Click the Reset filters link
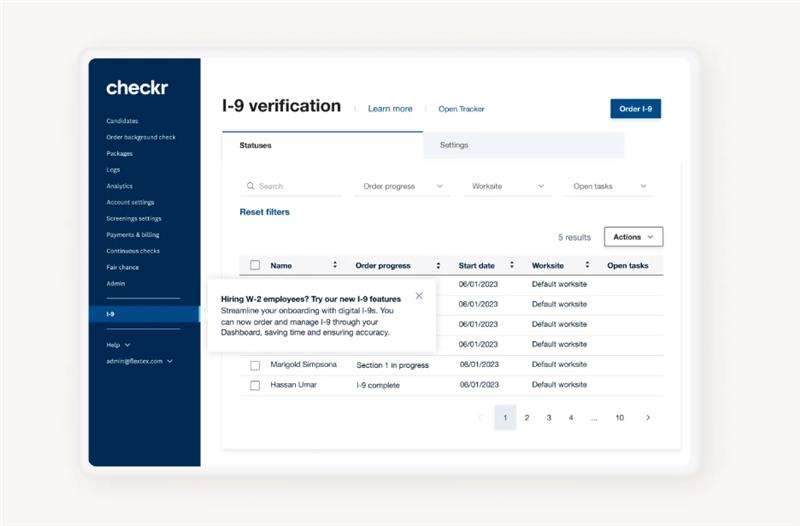Image resolution: width=800 pixels, height=526 pixels. coord(264,212)
